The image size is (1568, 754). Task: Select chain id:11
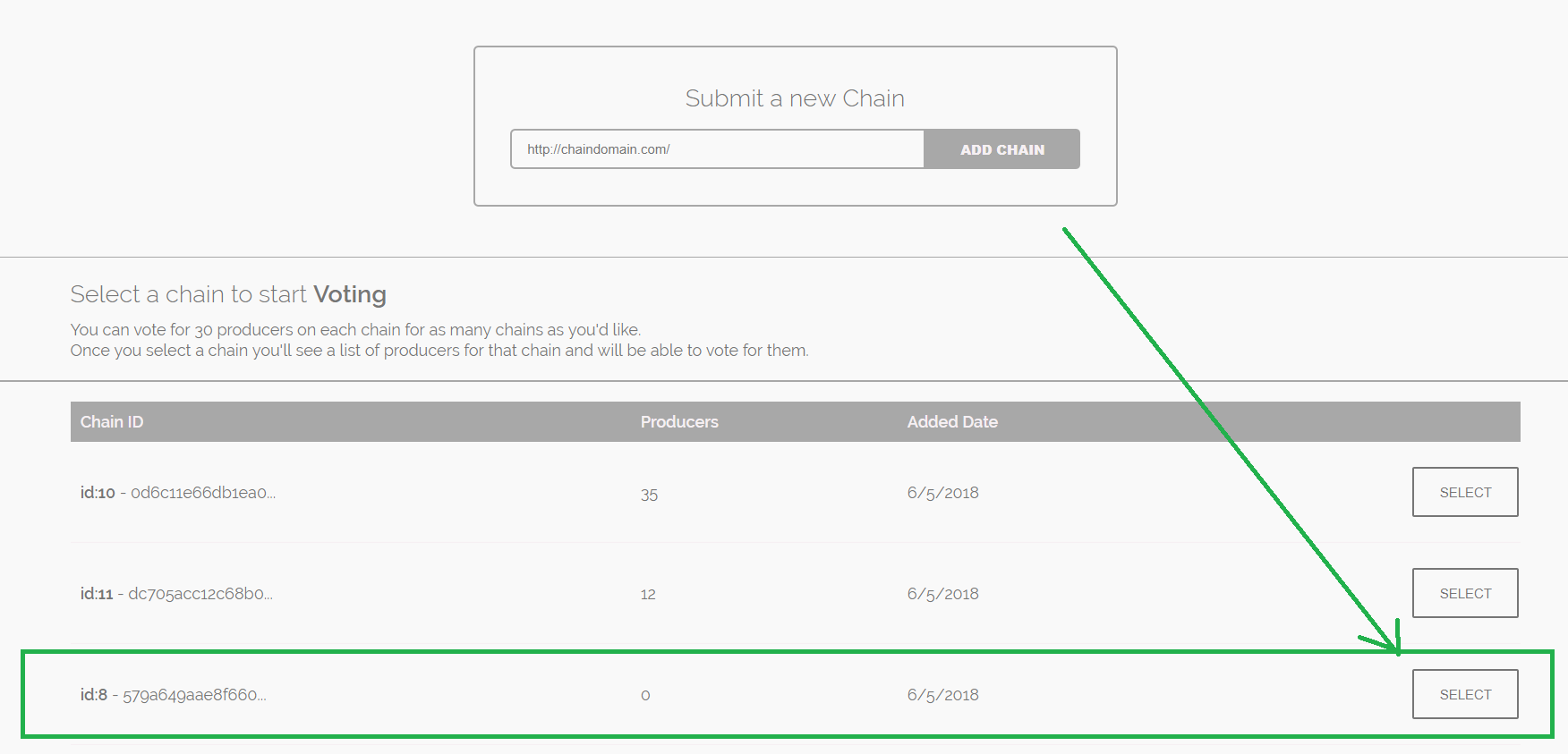pyautogui.click(x=1465, y=593)
